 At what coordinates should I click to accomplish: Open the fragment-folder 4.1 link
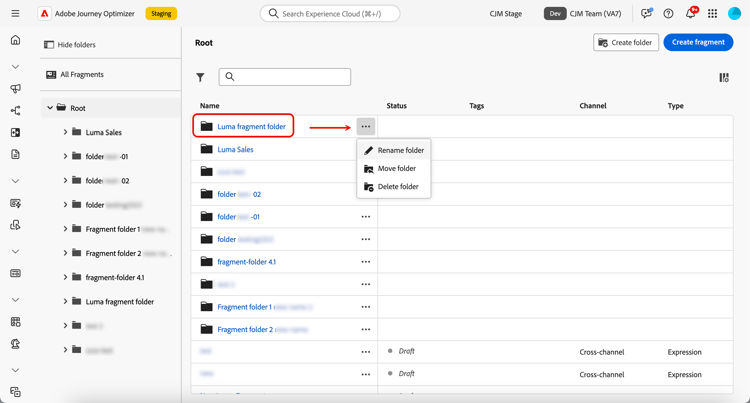point(246,261)
